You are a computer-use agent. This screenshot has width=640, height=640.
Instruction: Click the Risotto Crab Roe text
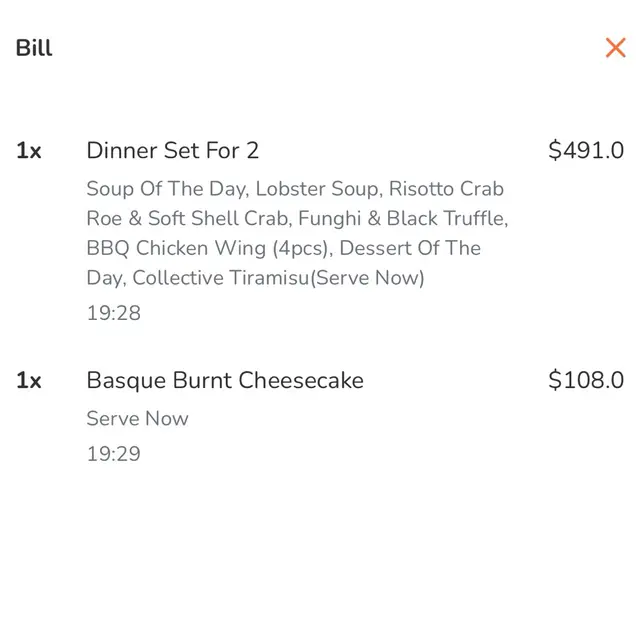[446, 189]
